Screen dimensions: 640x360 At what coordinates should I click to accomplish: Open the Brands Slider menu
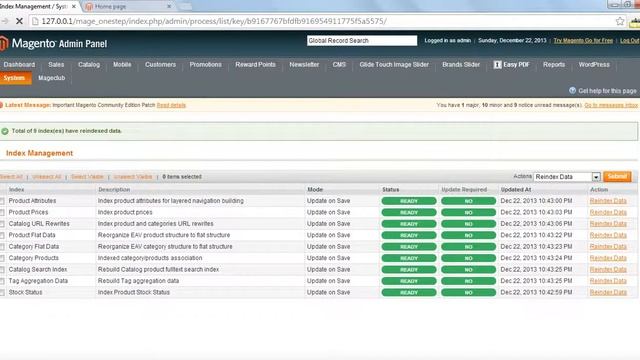pyautogui.click(x=461, y=64)
